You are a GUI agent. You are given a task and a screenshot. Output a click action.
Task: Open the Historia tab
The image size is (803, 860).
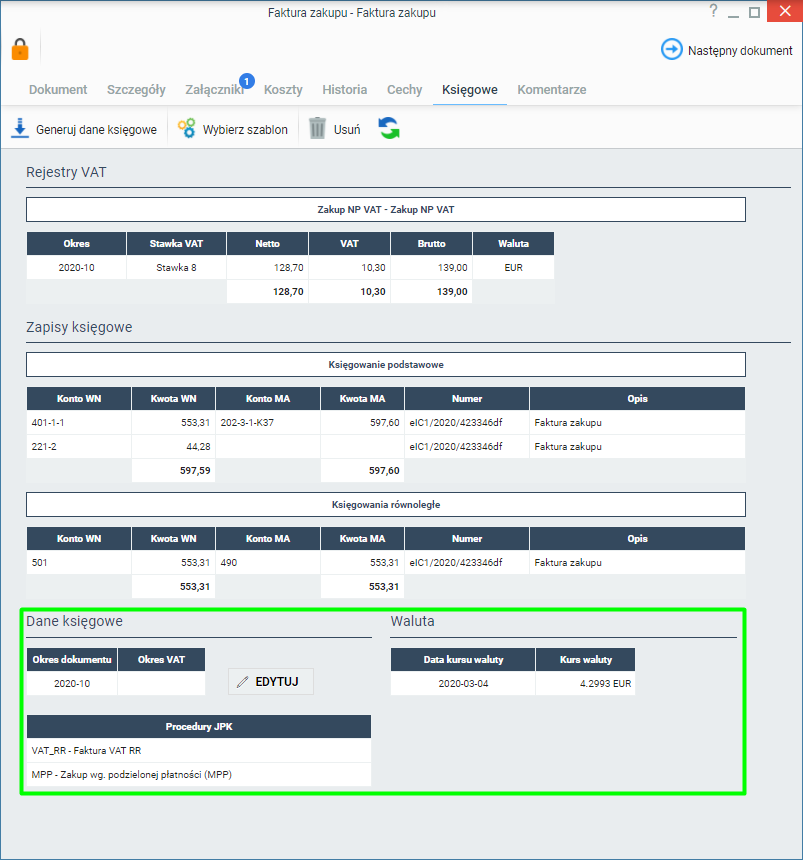(344, 89)
